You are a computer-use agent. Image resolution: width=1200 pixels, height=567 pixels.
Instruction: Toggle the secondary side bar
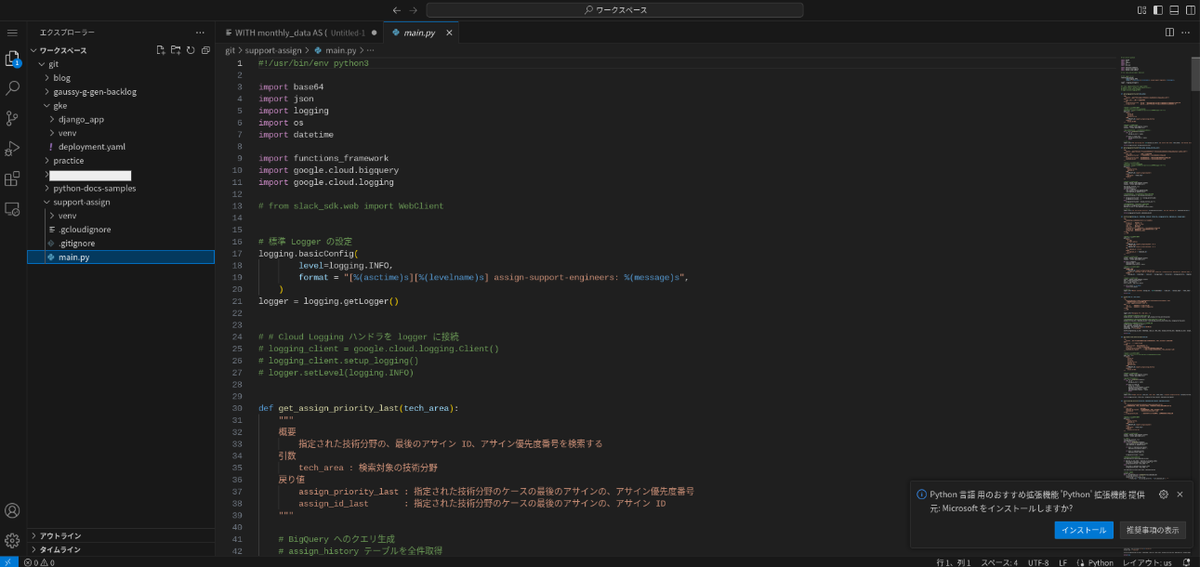point(1189,10)
